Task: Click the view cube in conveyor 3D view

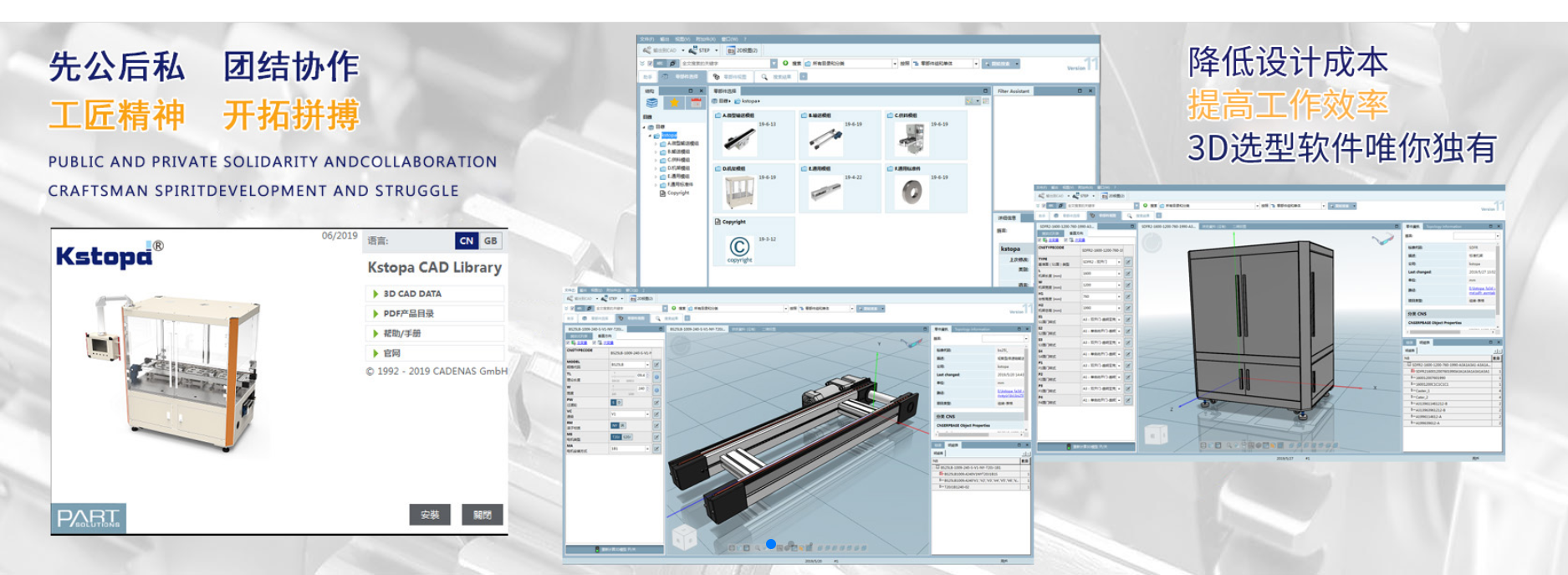Action: click(x=684, y=536)
